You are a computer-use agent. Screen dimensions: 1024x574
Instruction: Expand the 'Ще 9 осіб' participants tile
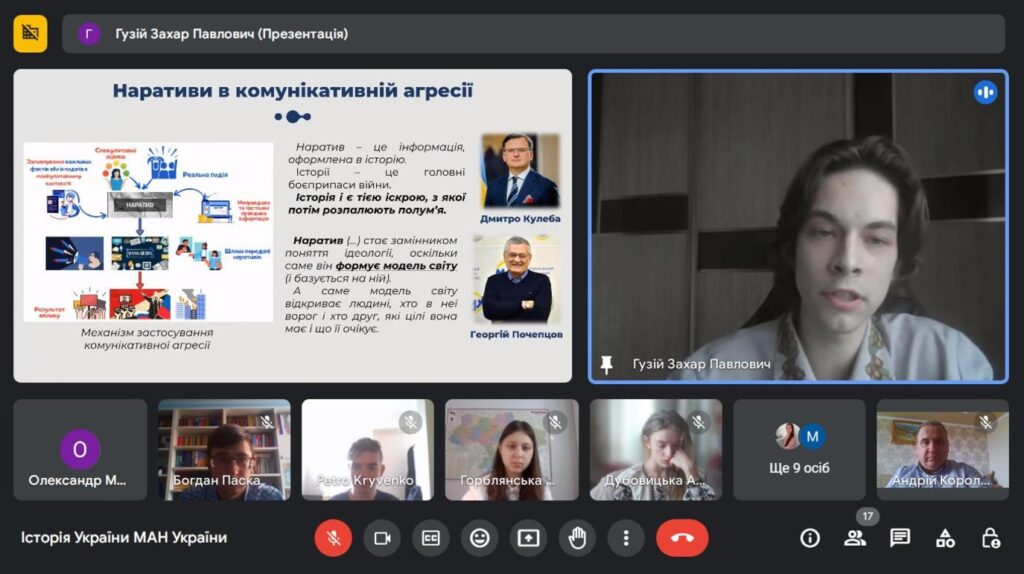point(799,449)
